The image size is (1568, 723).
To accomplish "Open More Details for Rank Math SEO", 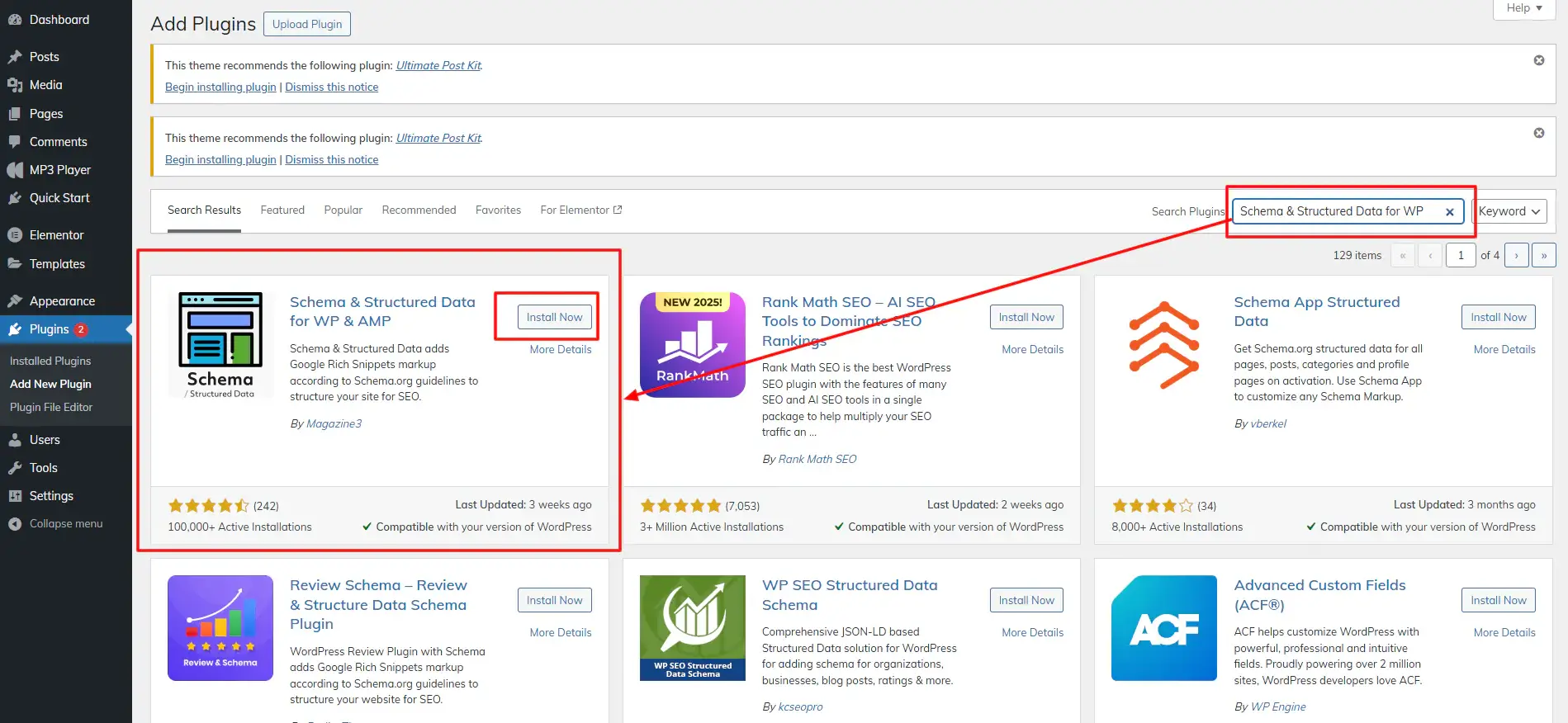I will tap(1032, 350).
